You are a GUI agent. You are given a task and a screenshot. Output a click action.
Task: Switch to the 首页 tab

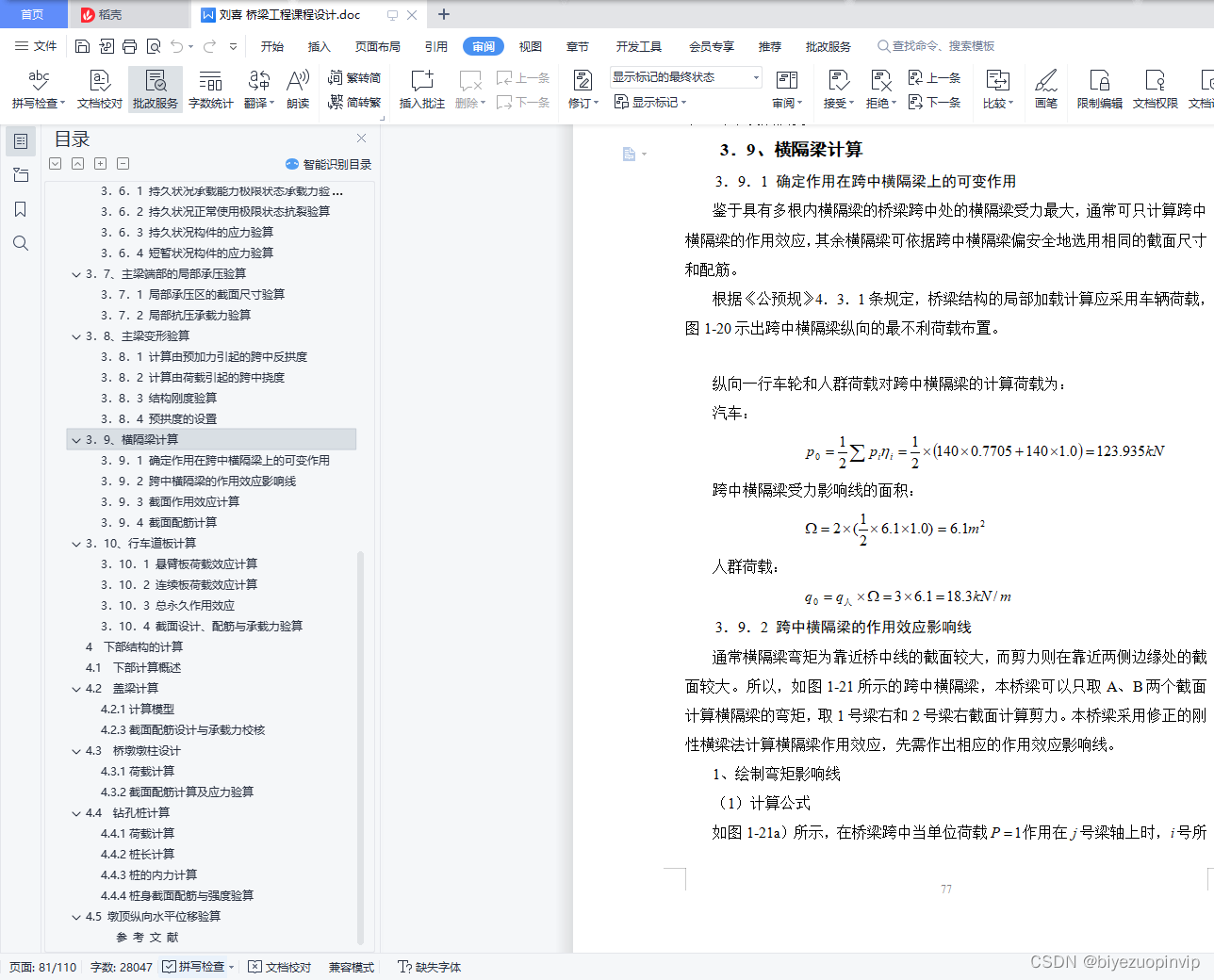point(33,14)
